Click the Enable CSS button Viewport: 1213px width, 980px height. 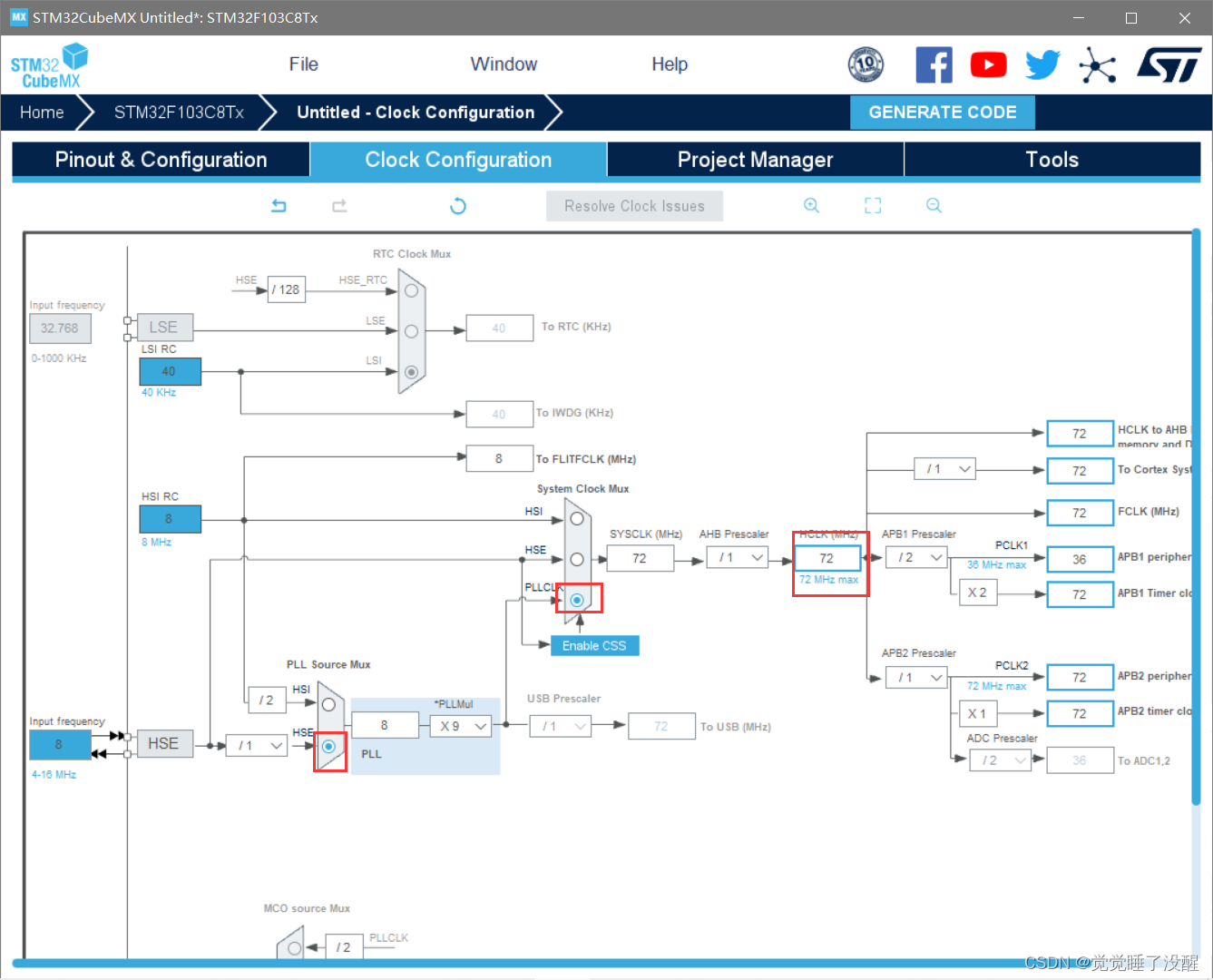594,646
